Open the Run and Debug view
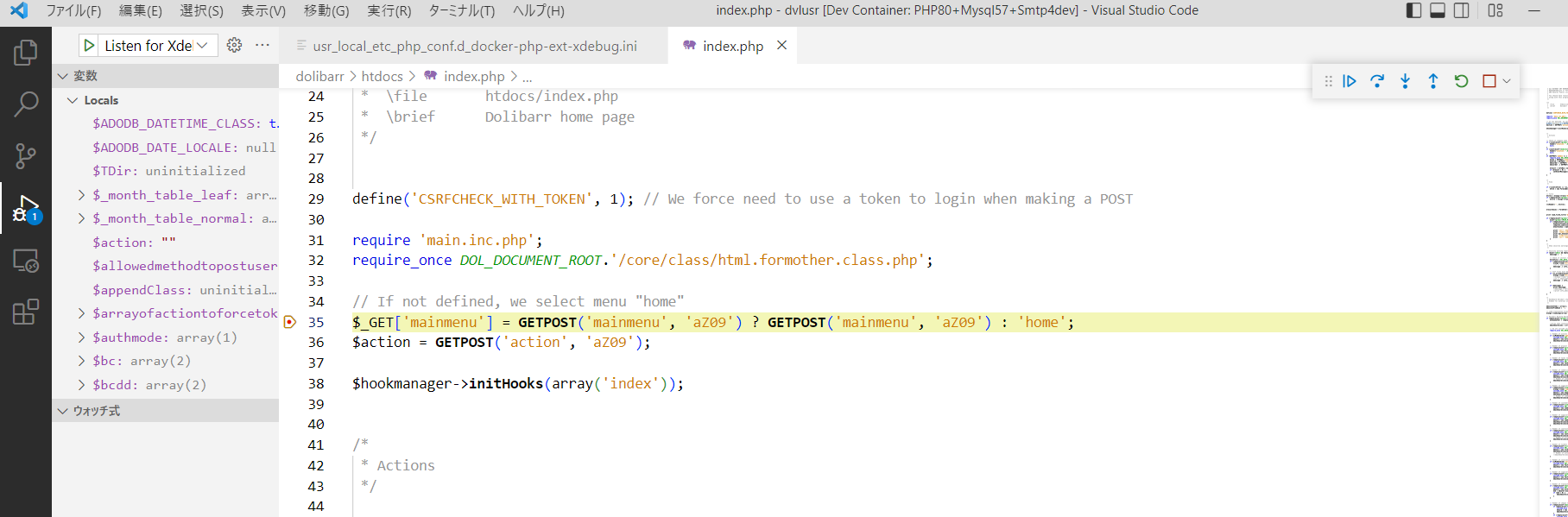 [x=26, y=208]
